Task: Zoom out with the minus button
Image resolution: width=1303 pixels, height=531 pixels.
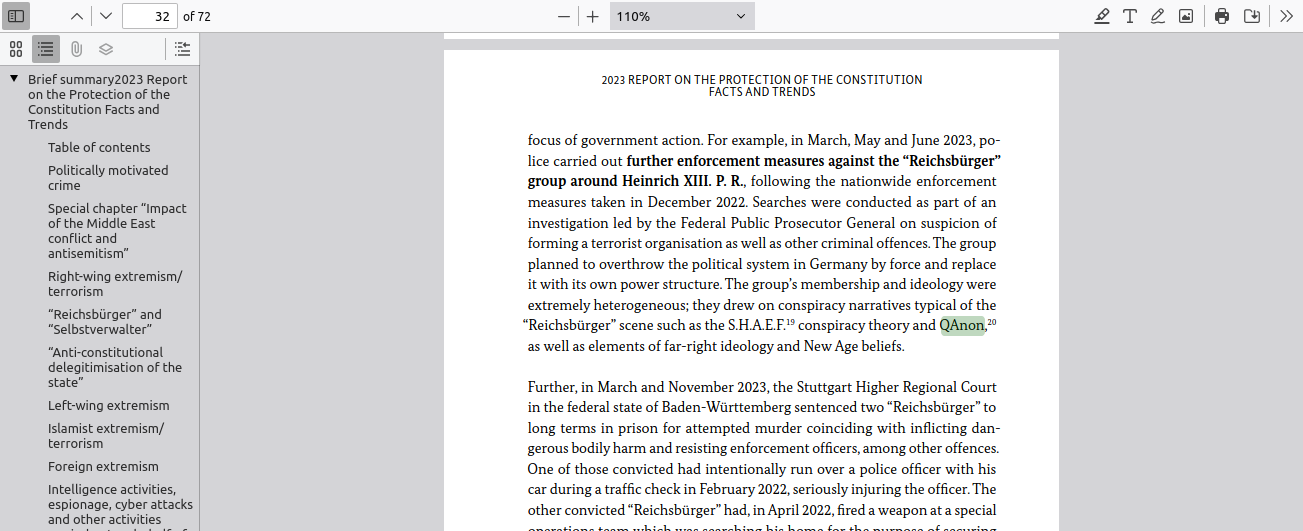Action: pos(564,16)
